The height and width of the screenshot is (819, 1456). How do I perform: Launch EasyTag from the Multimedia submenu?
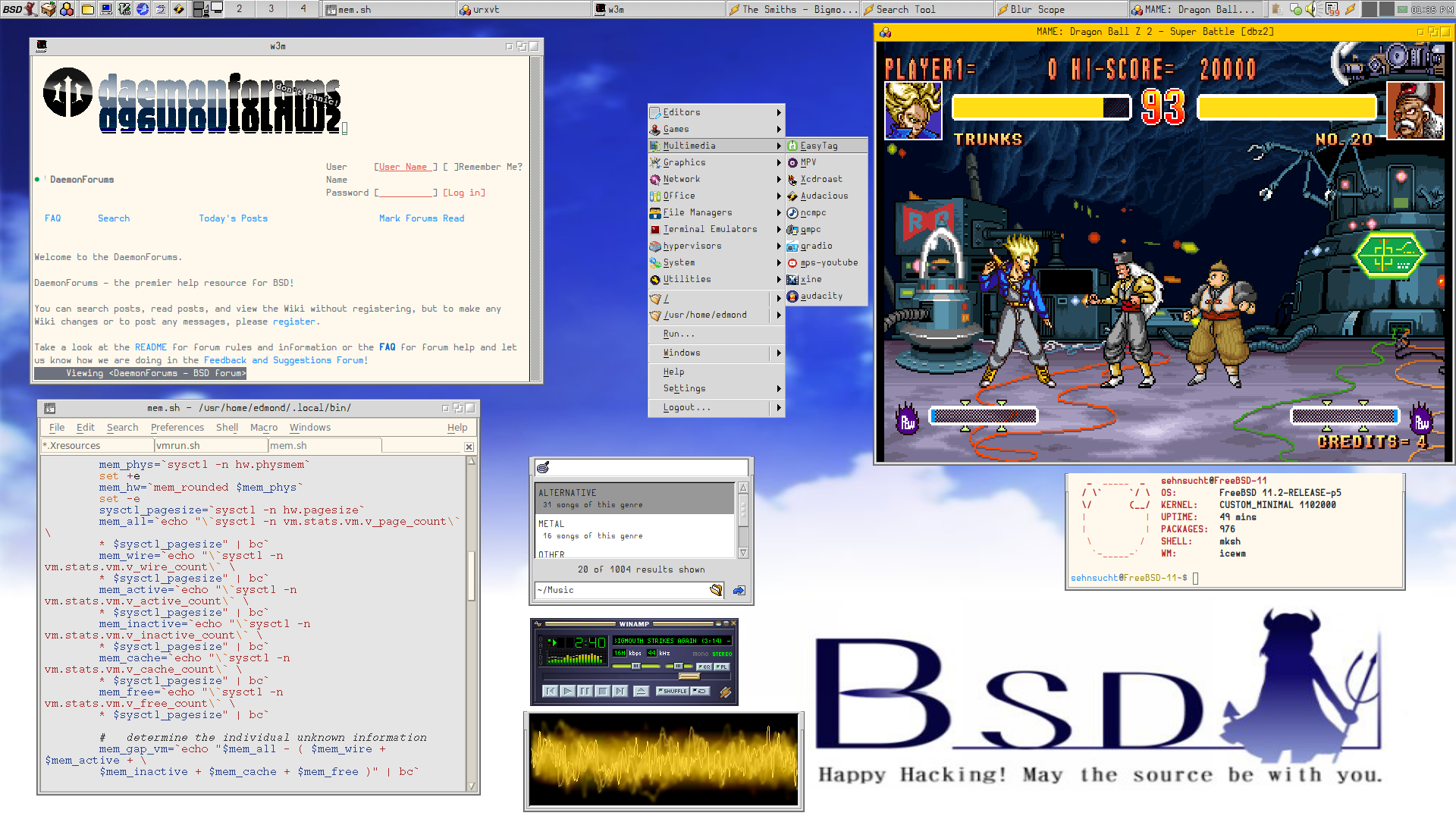826,146
